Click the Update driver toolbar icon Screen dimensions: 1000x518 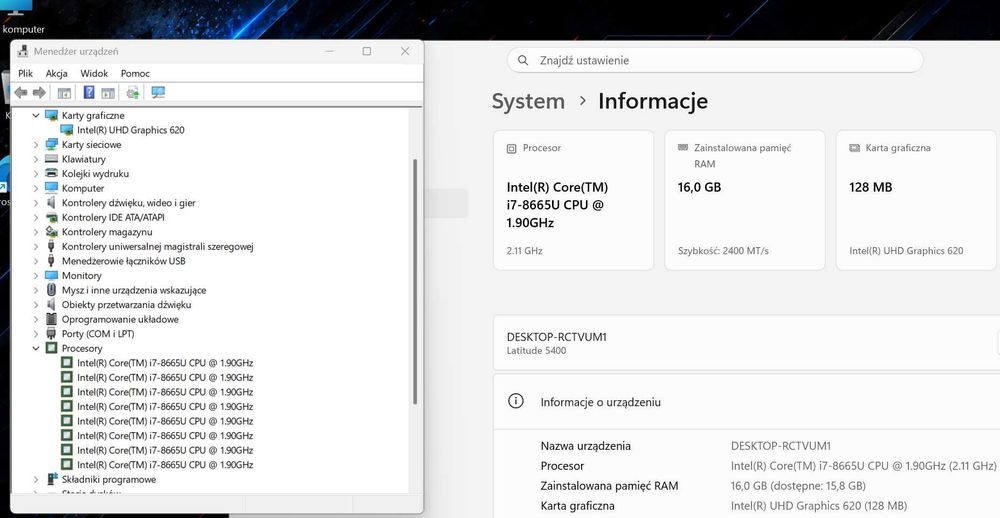coord(133,92)
